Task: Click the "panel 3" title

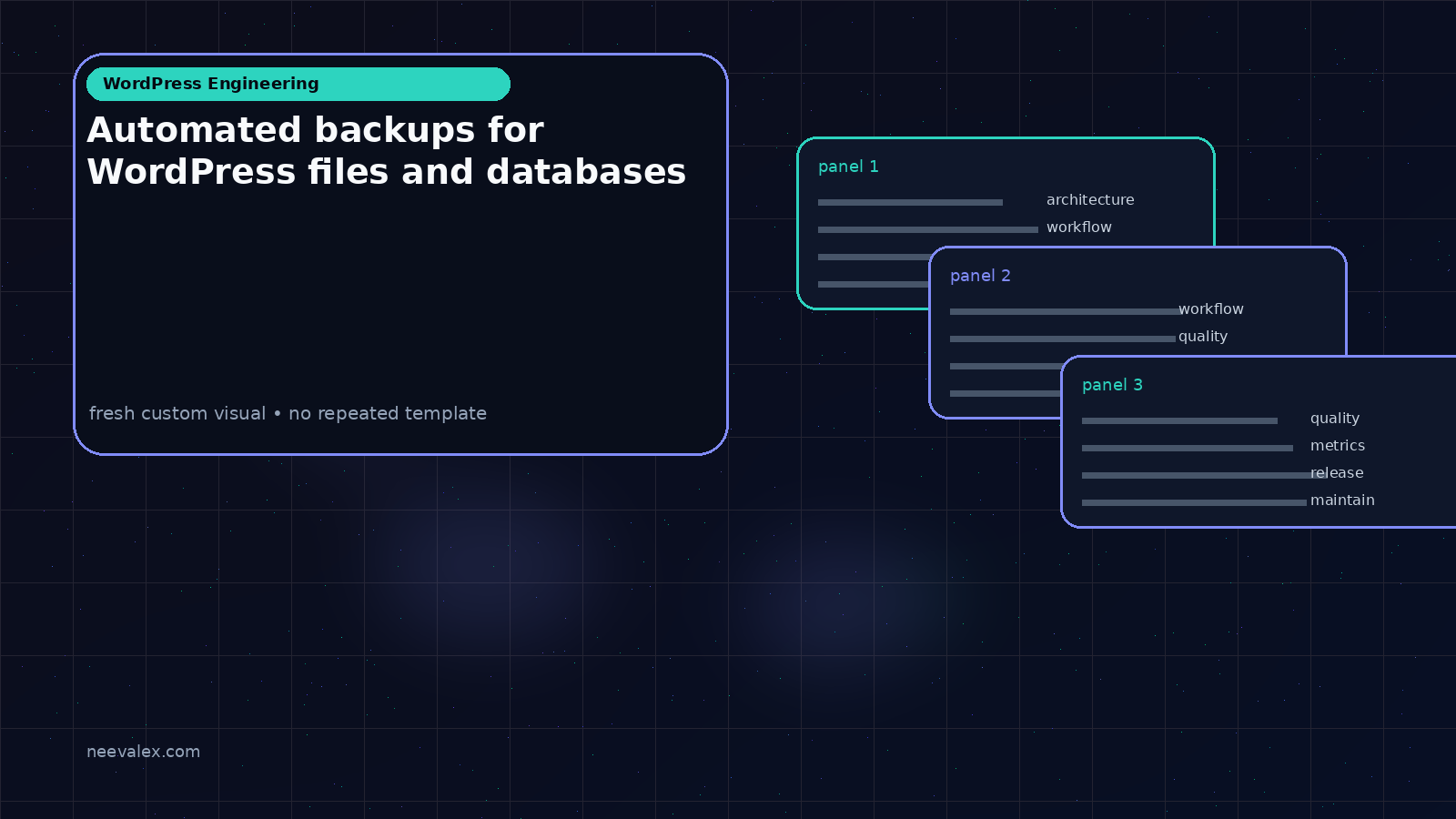Action: [x=1112, y=385]
